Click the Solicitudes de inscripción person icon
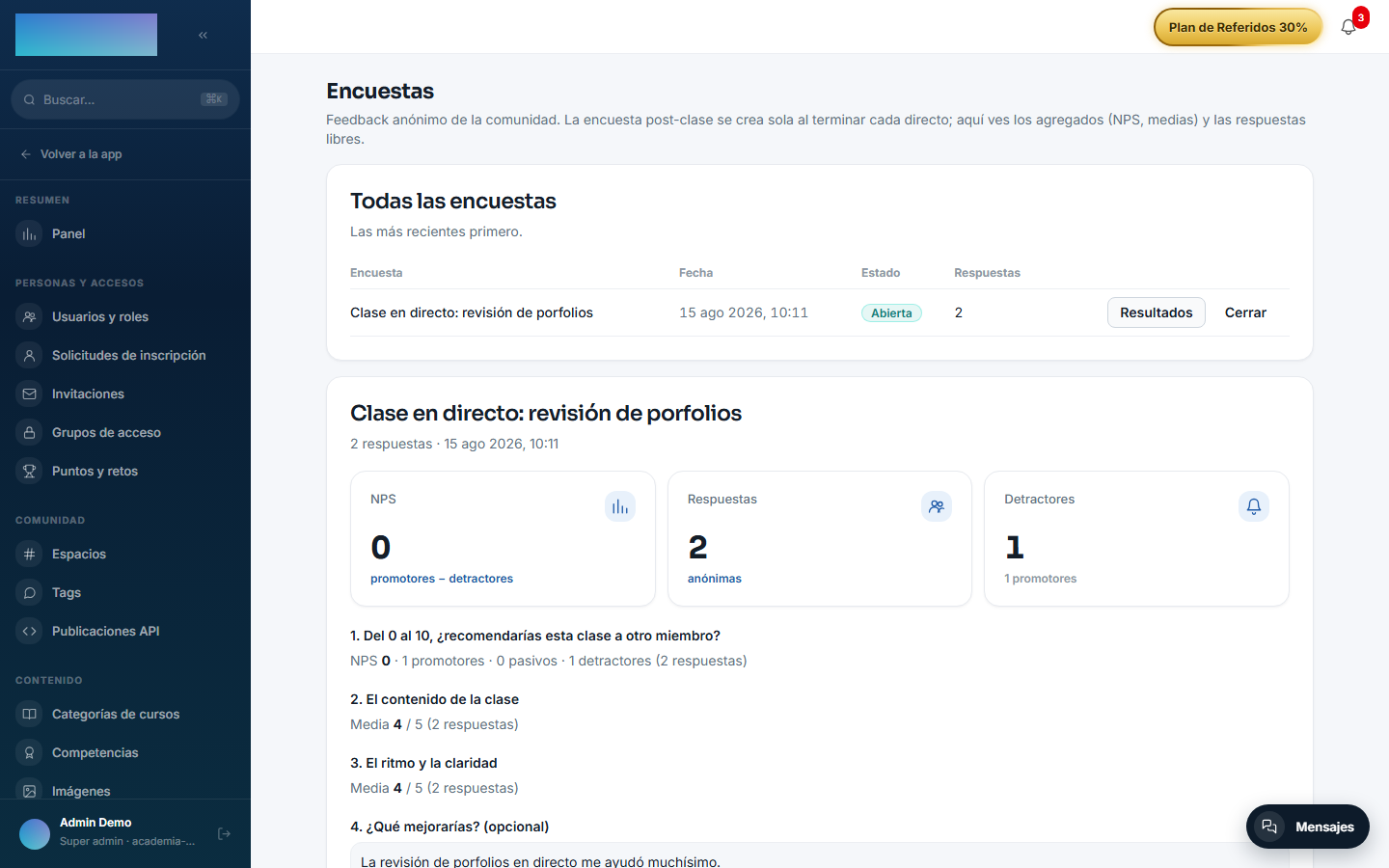1389x868 pixels. click(30, 356)
